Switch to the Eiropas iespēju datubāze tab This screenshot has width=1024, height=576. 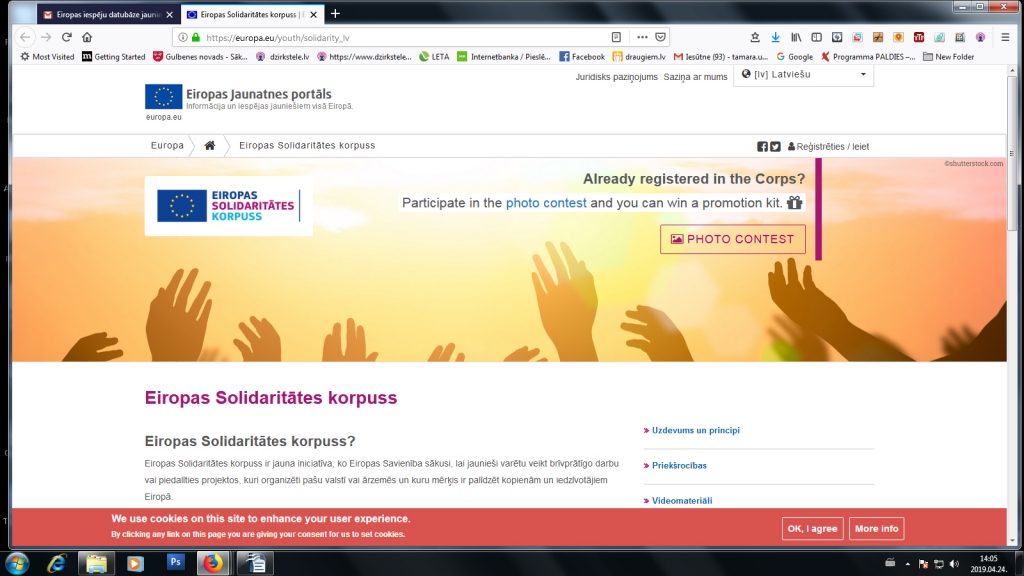click(x=105, y=14)
